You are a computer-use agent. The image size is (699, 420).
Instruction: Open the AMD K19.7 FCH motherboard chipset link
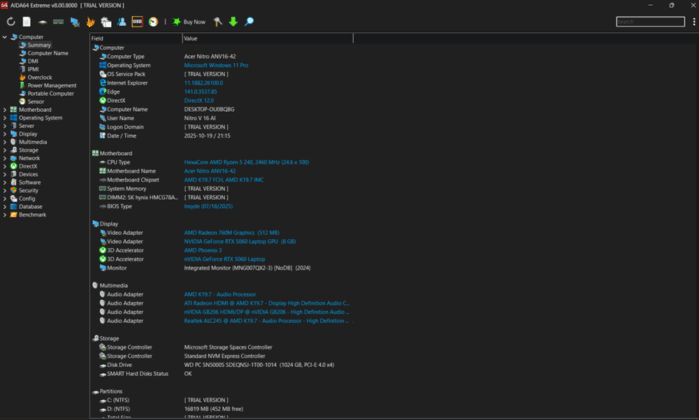tap(224, 180)
